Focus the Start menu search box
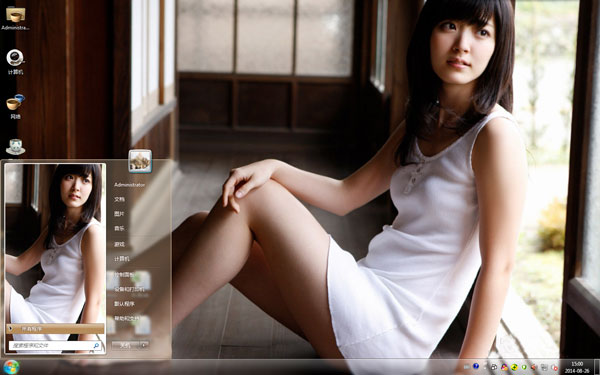The width and height of the screenshot is (600, 375). [55, 346]
